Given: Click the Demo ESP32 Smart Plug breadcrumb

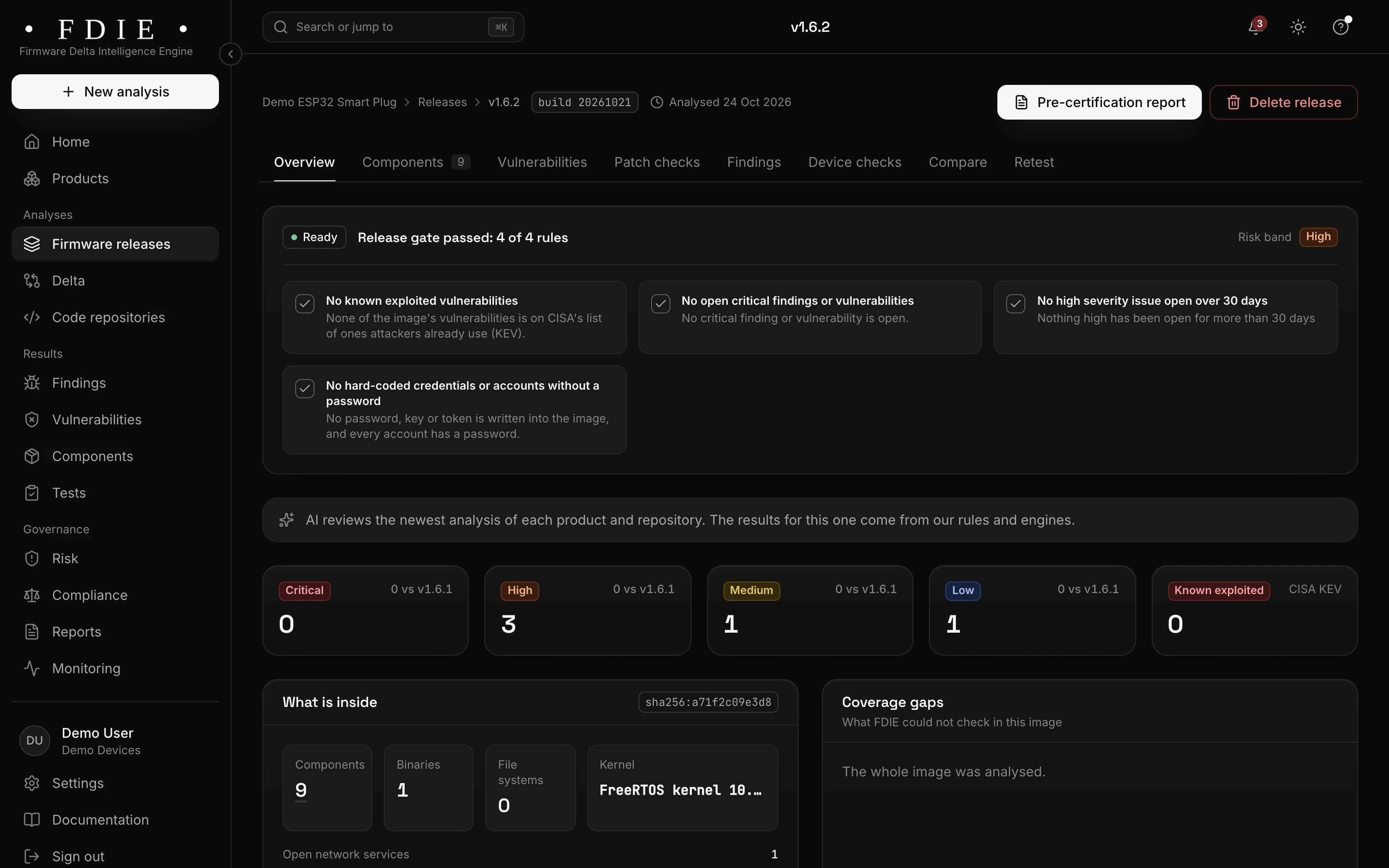Looking at the screenshot, I should pyautogui.click(x=329, y=102).
